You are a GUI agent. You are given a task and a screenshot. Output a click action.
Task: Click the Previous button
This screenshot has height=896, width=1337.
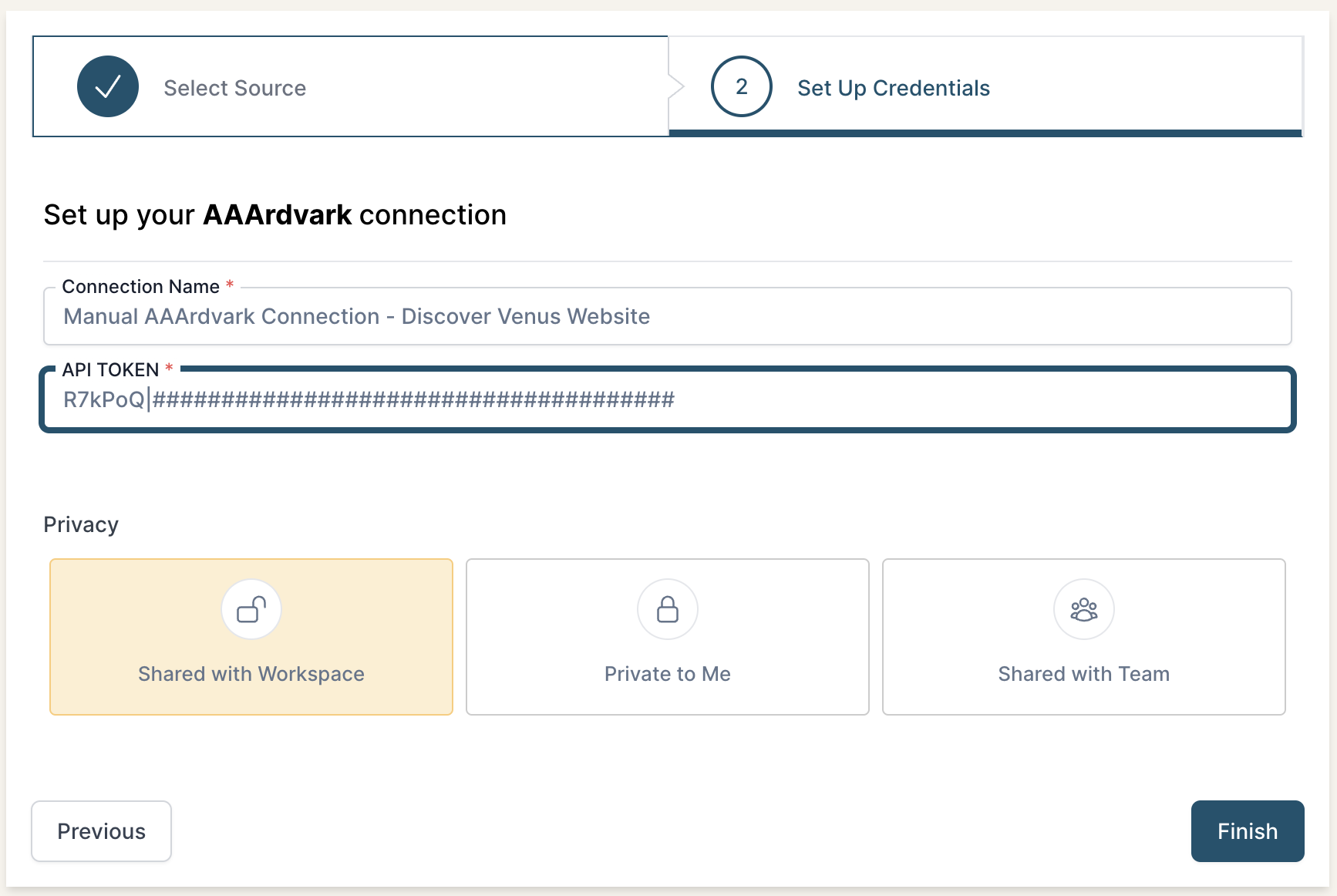click(101, 831)
